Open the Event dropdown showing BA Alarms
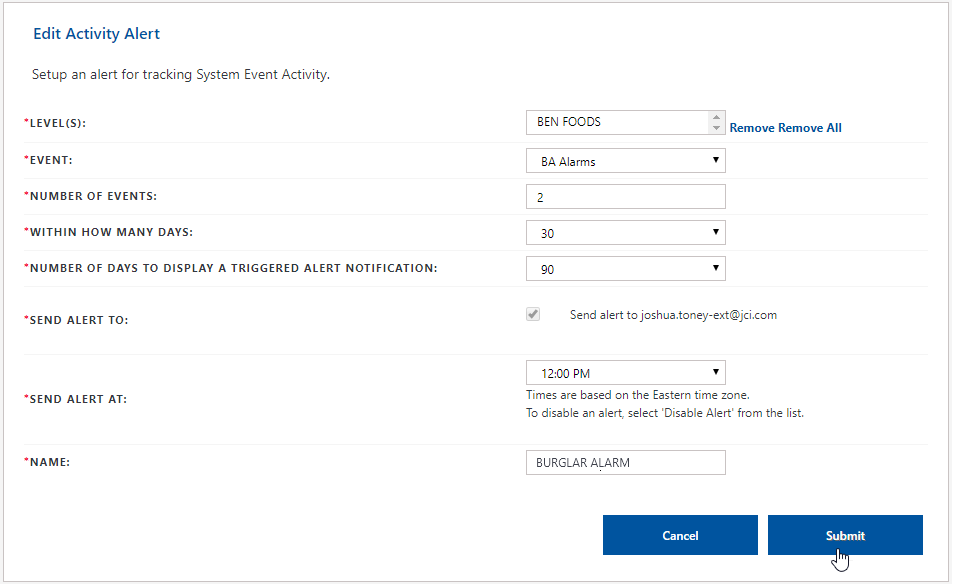The height and width of the screenshot is (586, 954). 625,161
